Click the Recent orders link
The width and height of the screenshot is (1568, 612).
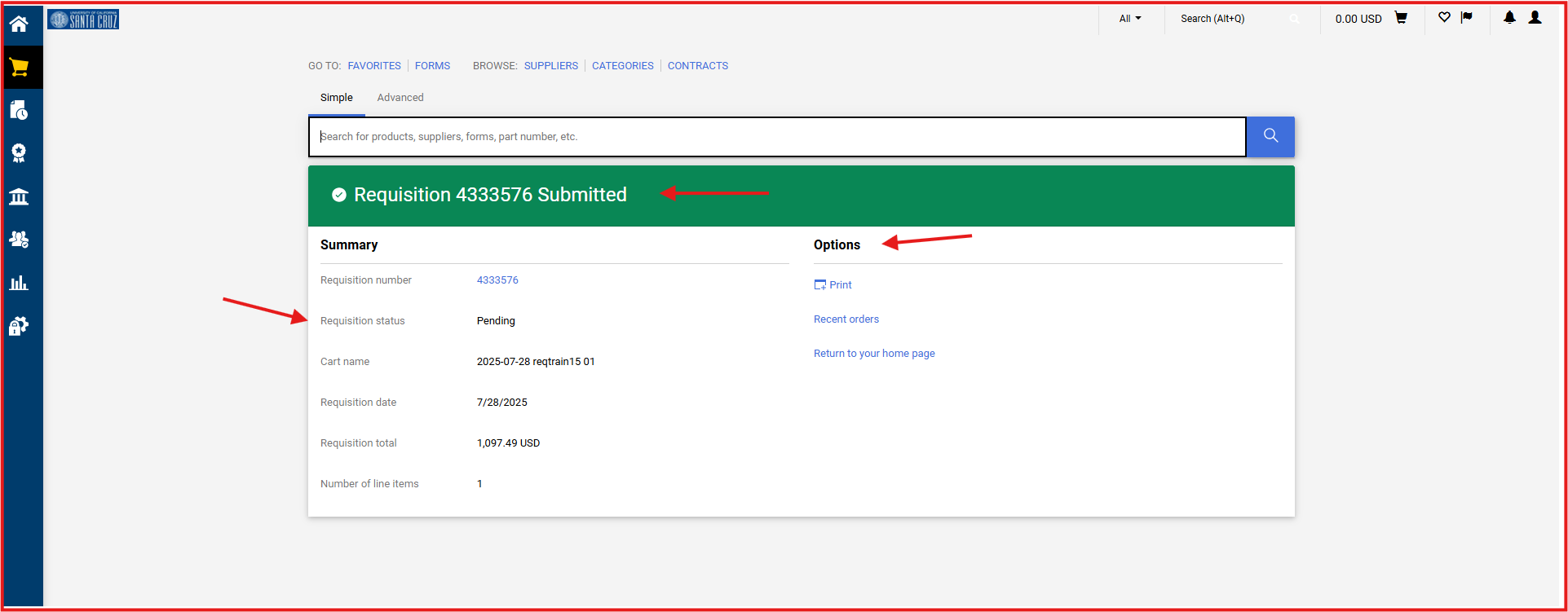point(846,319)
